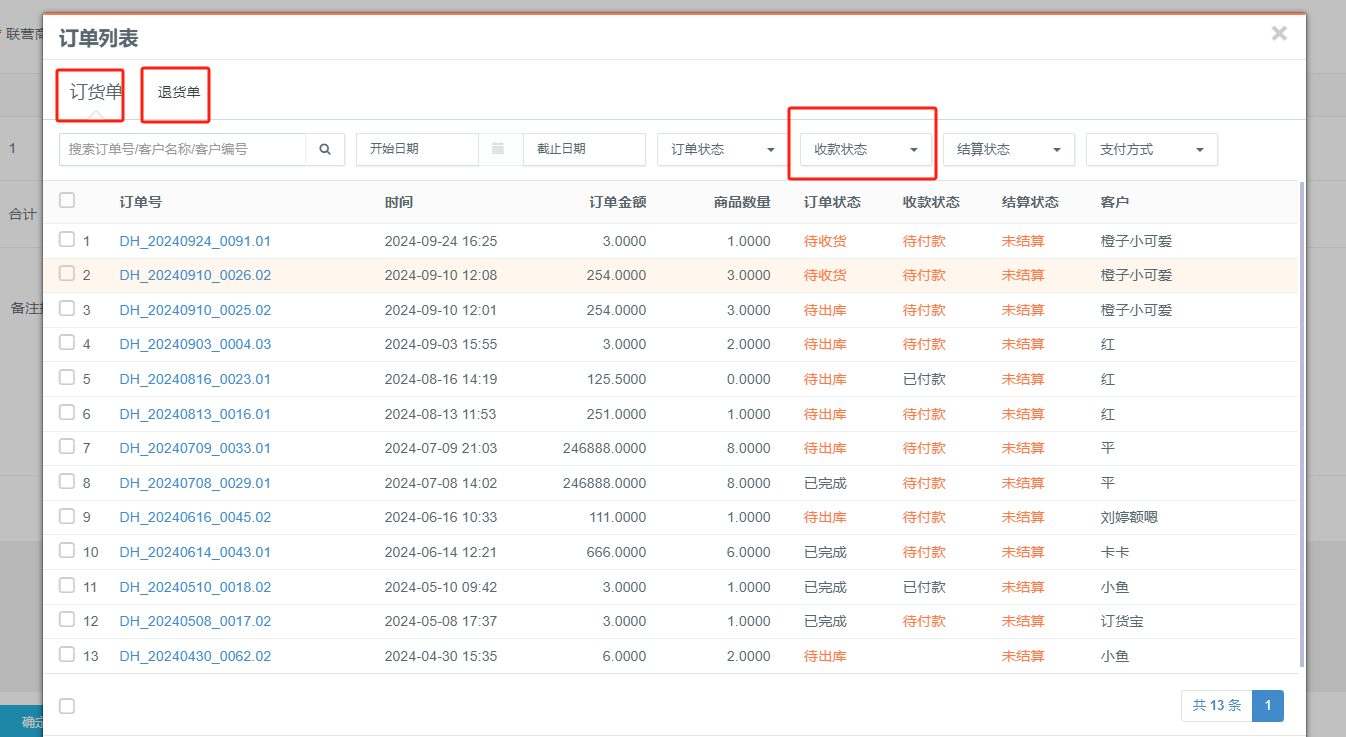Image resolution: width=1346 pixels, height=737 pixels.
Task: Open the 收款状态 filter dropdown
Action: click(866, 149)
